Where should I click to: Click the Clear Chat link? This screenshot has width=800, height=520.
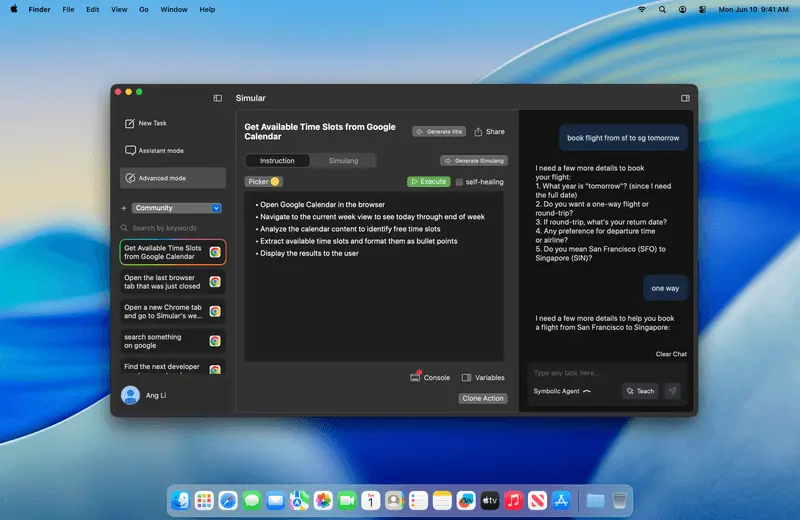(x=671, y=354)
